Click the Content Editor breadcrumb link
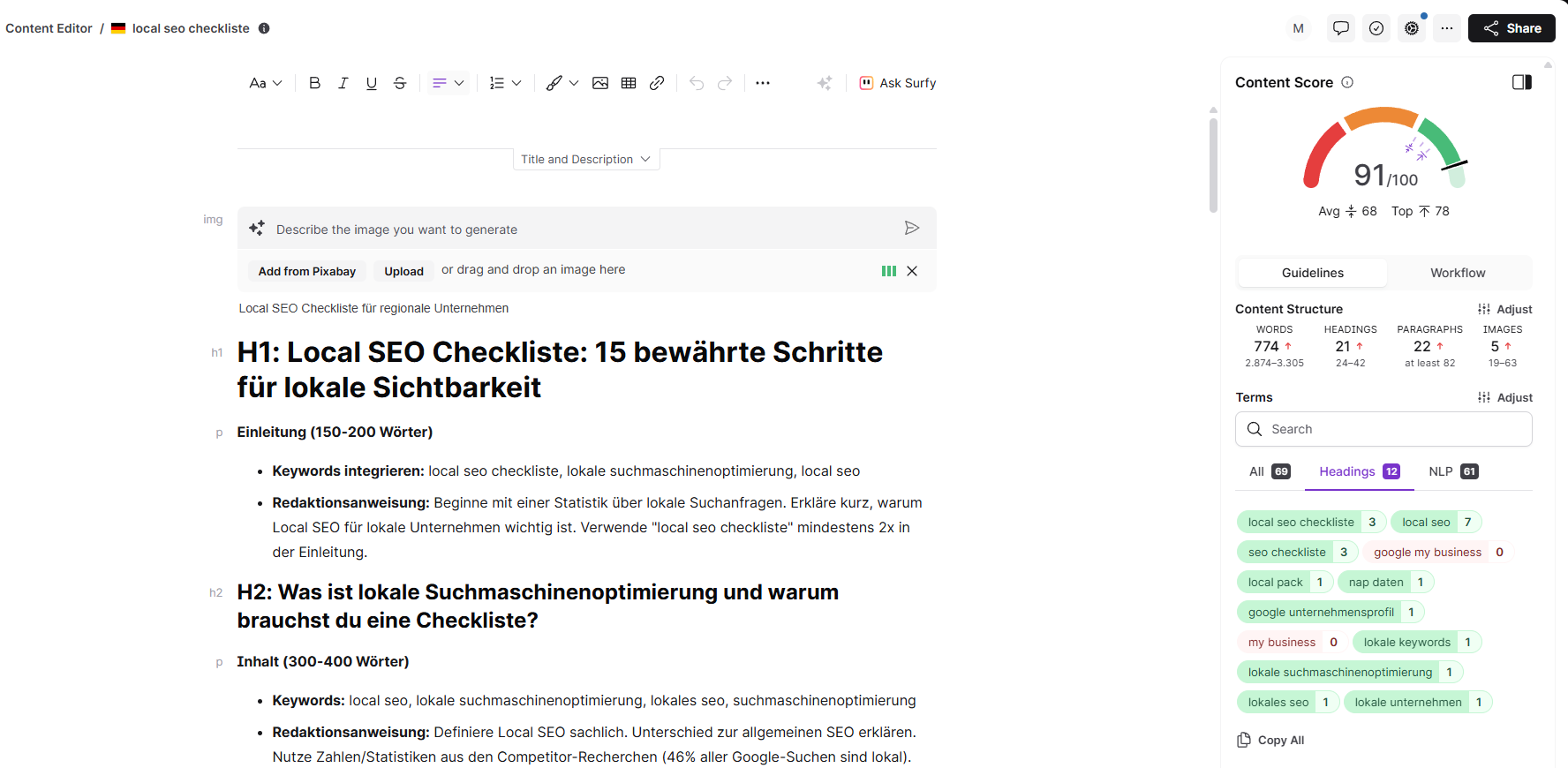This screenshot has width=1568, height=768. pos(49,28)
